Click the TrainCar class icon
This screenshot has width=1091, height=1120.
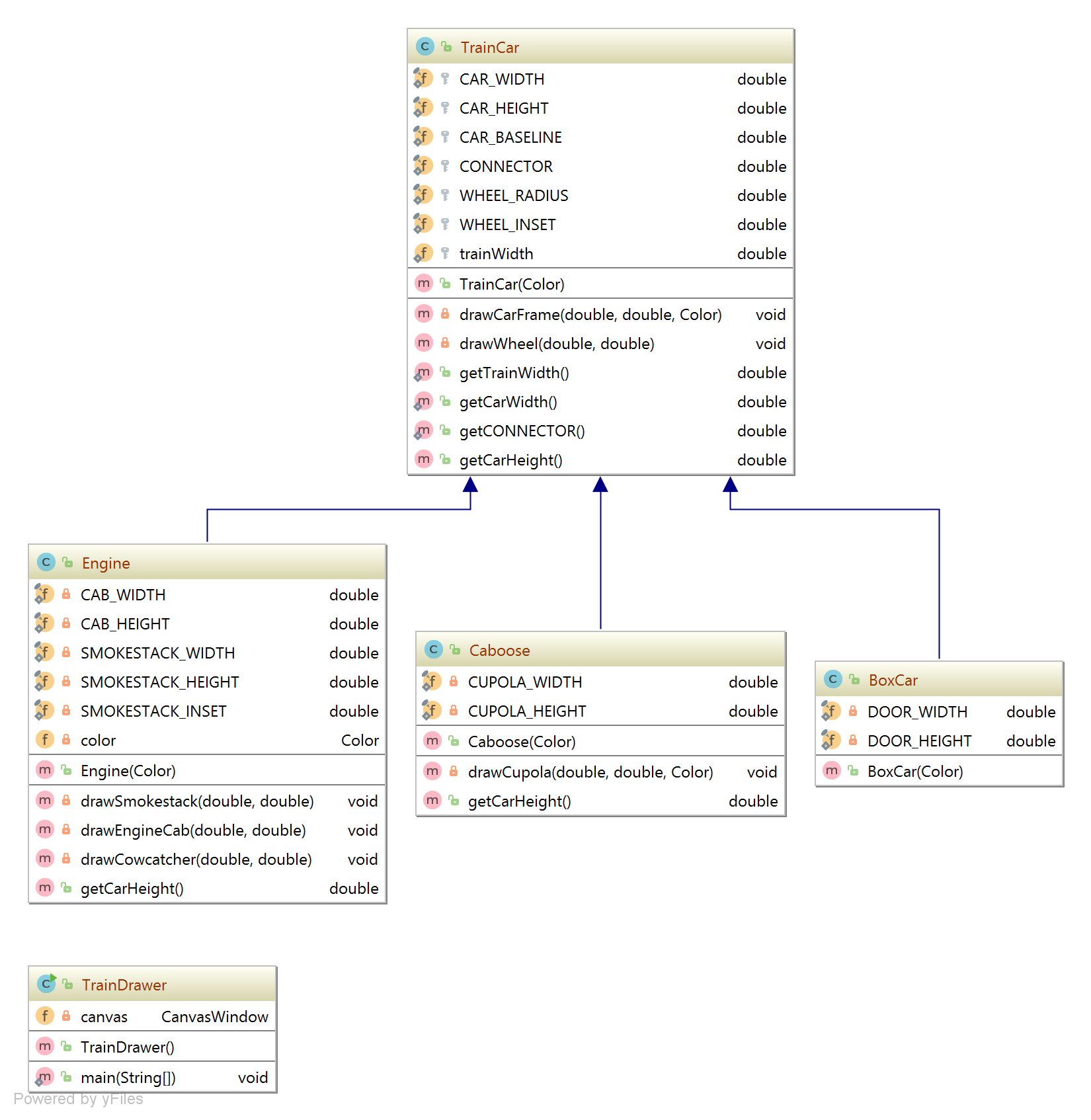(x=424, y=47)
